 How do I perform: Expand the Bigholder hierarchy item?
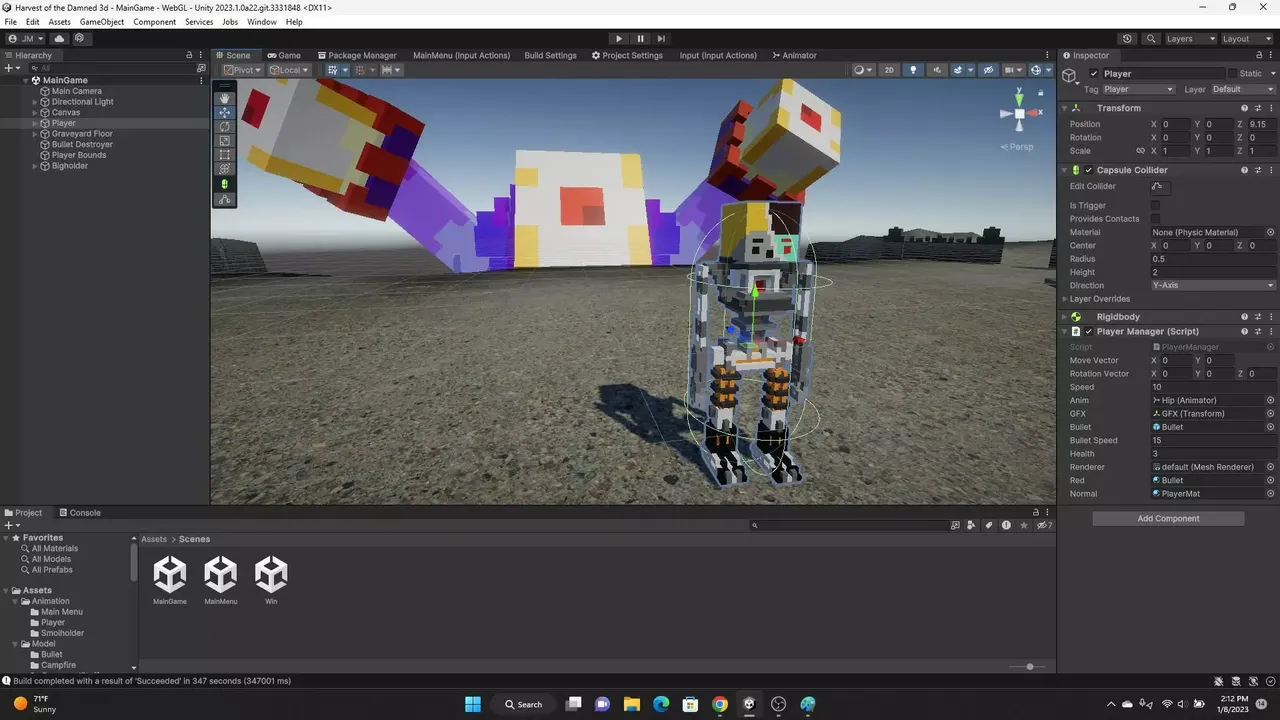point(35,166)
